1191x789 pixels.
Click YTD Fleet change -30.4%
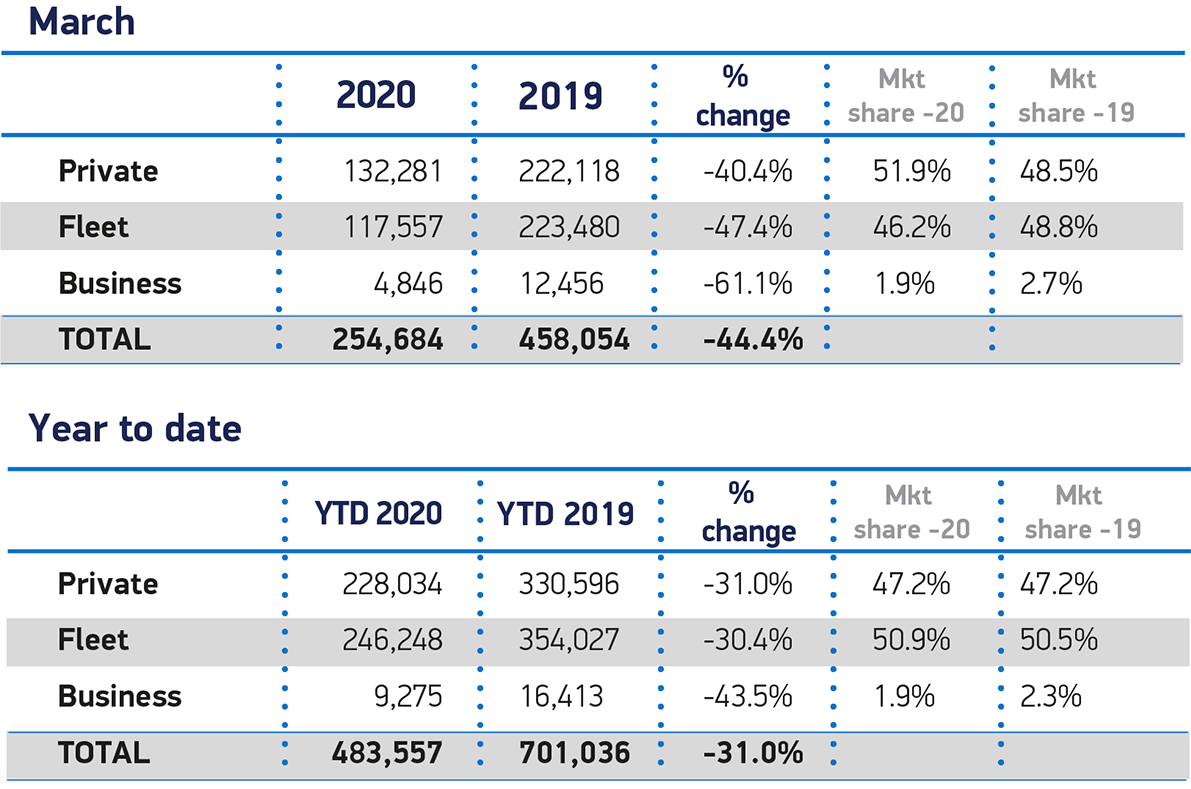(x=747, y=640)
